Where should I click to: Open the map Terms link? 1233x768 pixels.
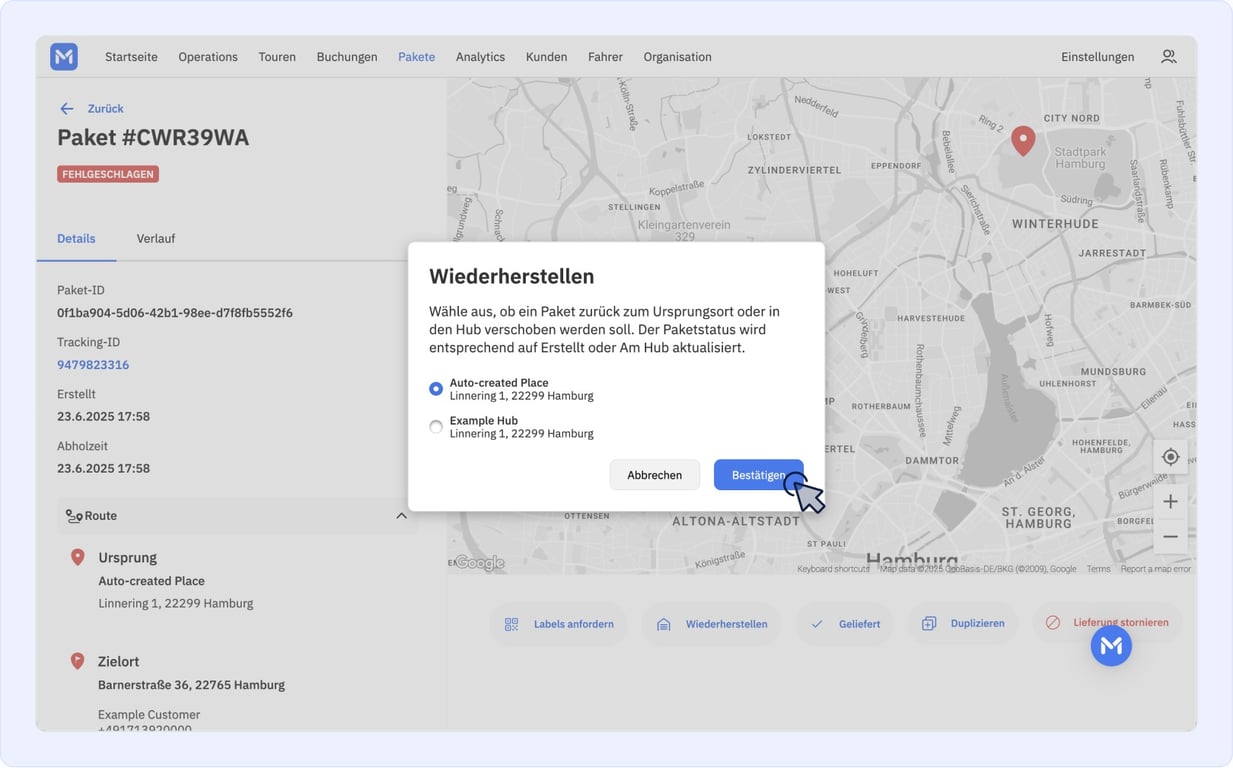[x=1098, y=569]
